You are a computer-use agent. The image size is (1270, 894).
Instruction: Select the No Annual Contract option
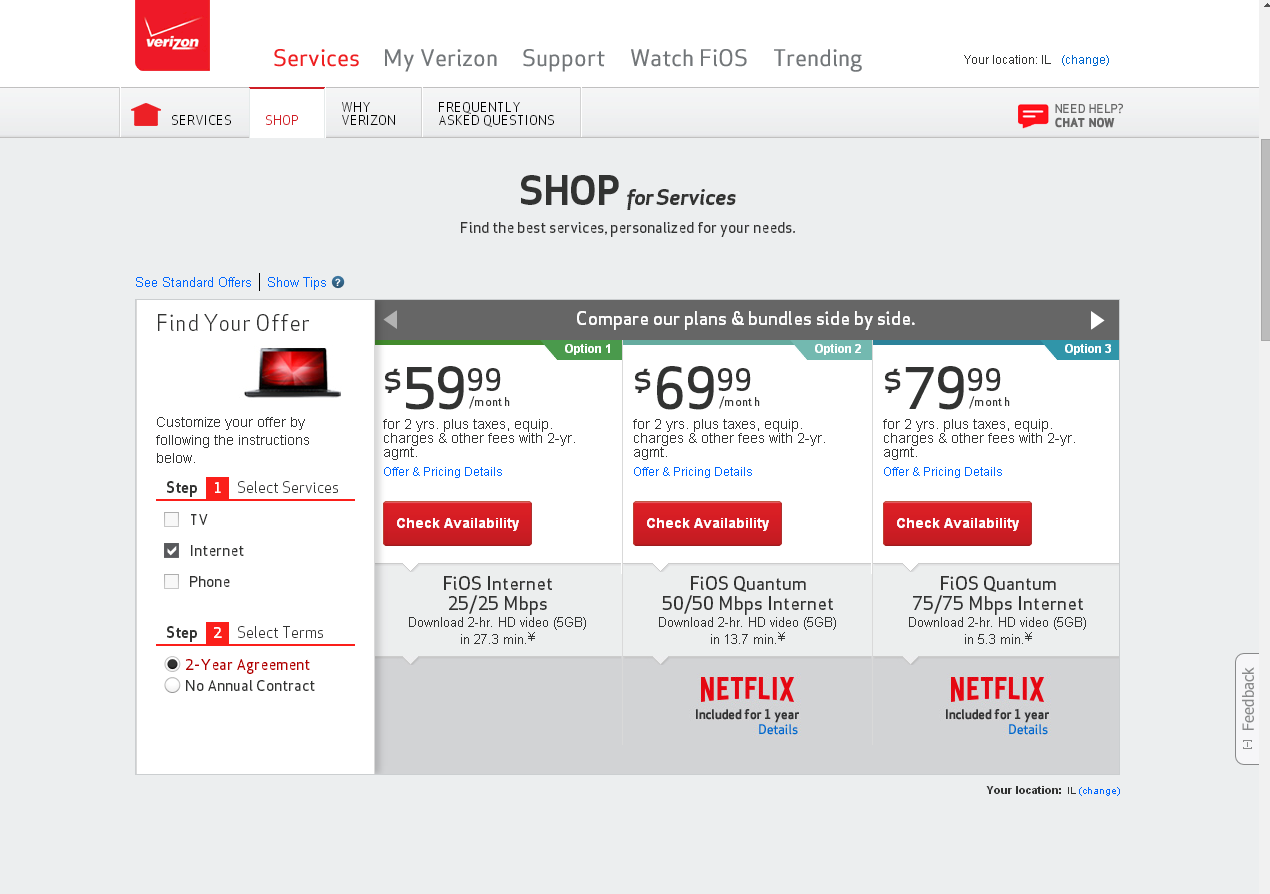(x=172, y=686)
